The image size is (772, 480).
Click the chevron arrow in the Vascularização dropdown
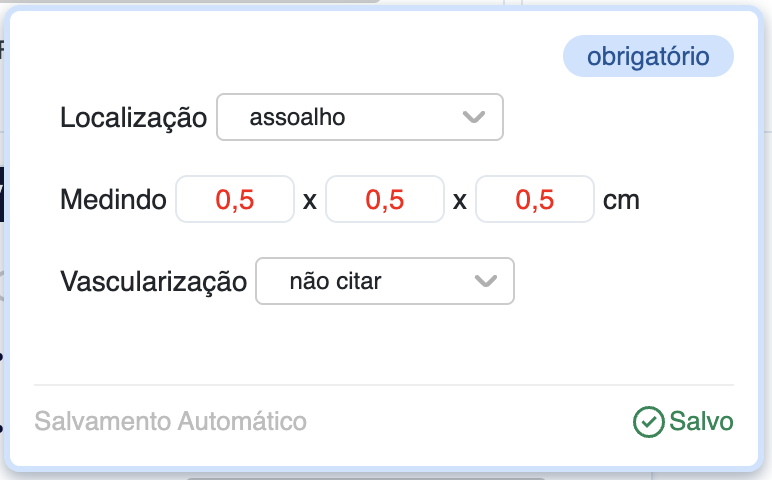pyautogui.click(x=485, y=282)
